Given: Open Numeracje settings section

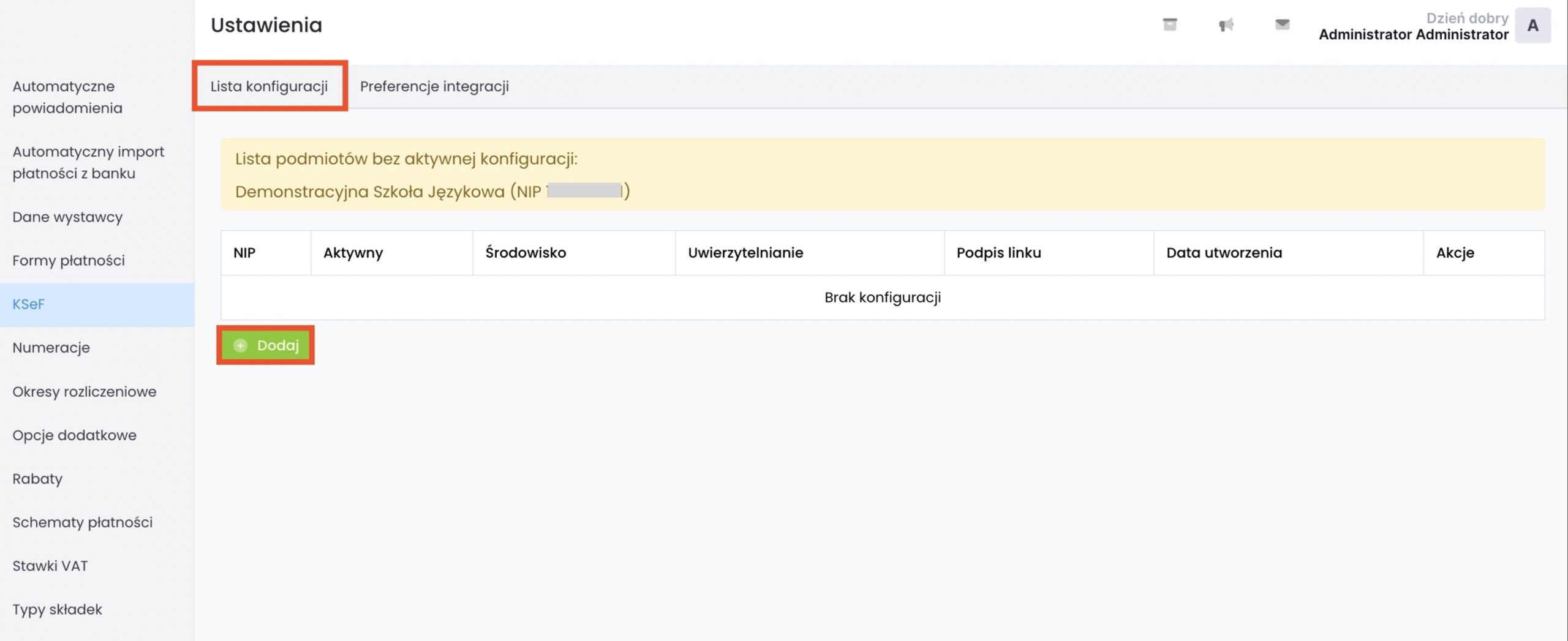Looking at the screenshot, I should pos(51,348).
